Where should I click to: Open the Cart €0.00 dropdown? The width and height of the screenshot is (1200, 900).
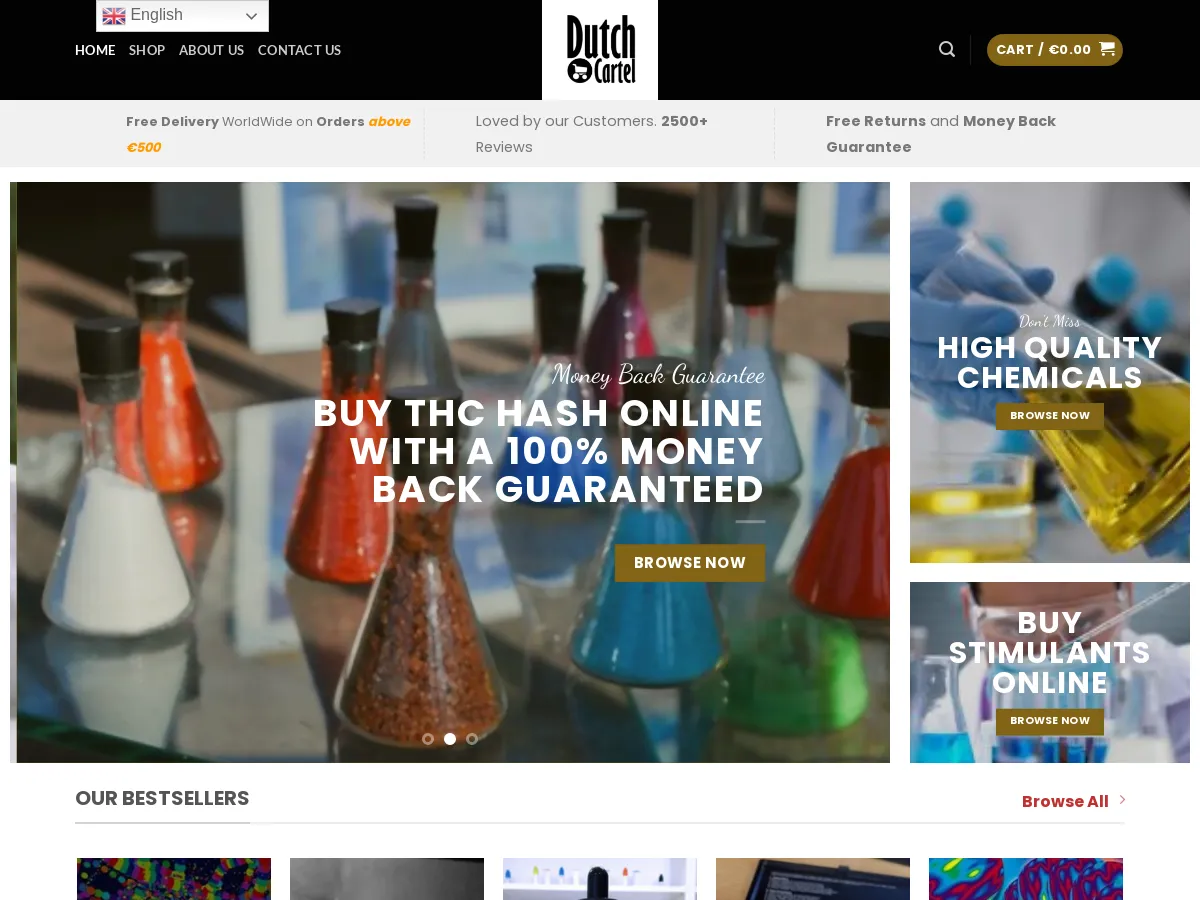point(1055,50)
